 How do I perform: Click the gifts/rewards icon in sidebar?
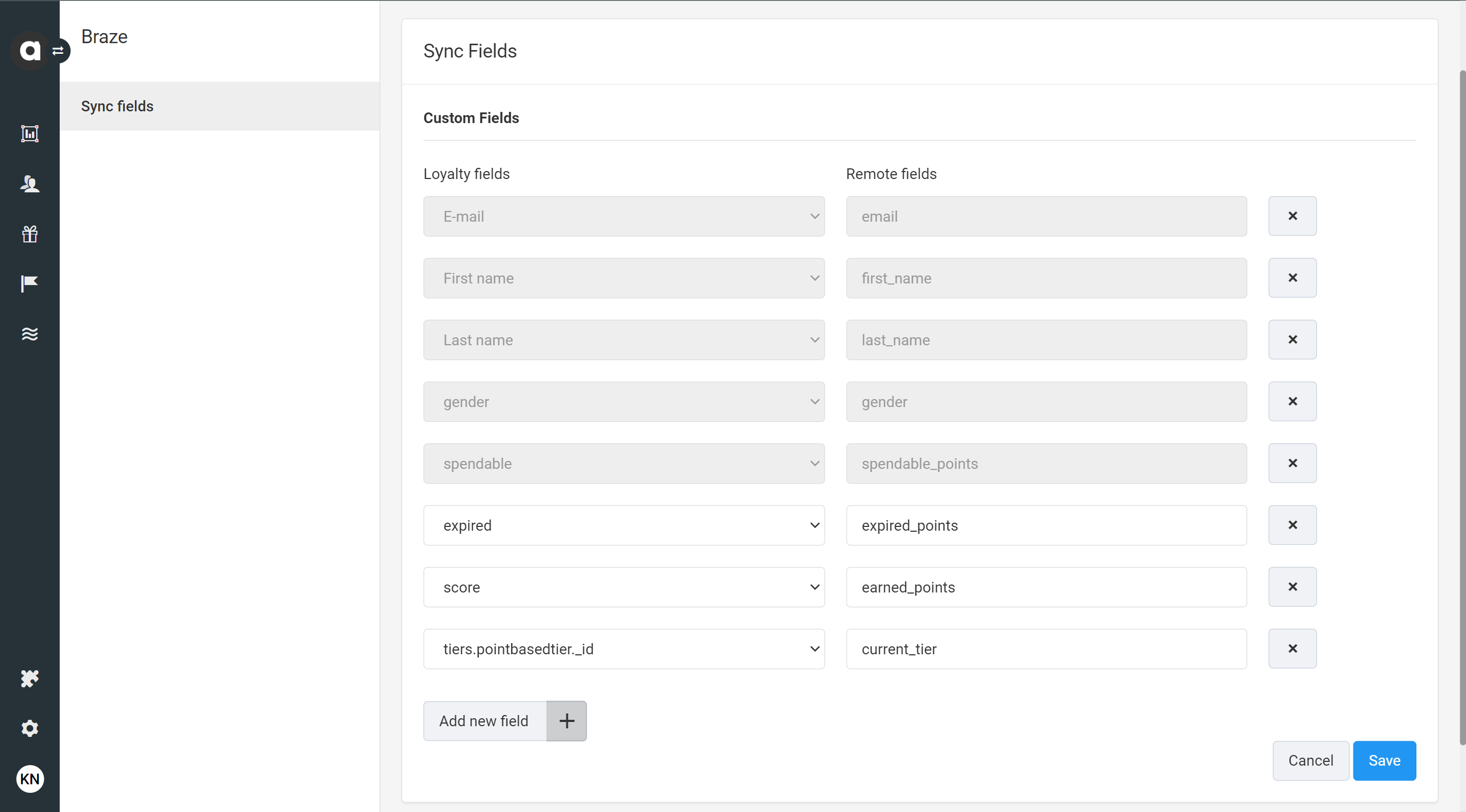pyautogui.click(x=29, y=234)
